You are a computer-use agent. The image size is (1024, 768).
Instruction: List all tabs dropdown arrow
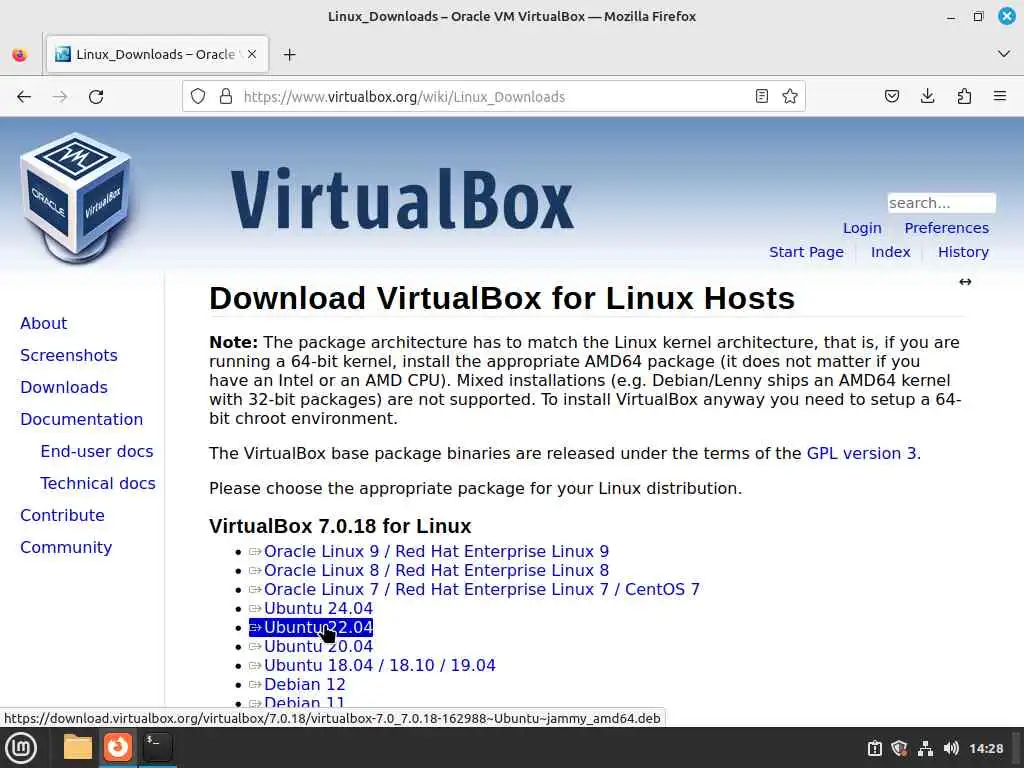pyautogui.click(x=1004, y=54)
